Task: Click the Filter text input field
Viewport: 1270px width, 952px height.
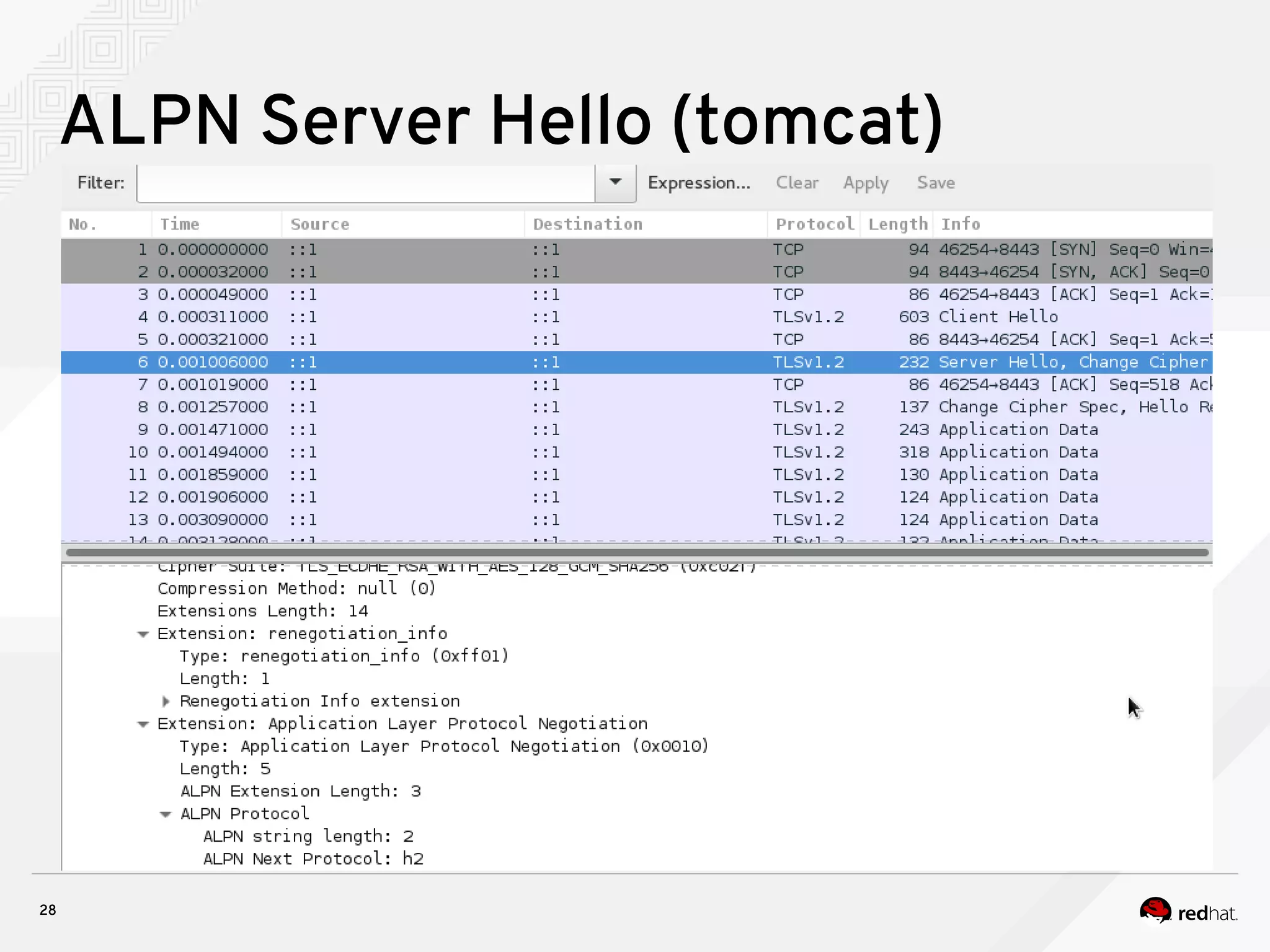Action: (365, 183)
